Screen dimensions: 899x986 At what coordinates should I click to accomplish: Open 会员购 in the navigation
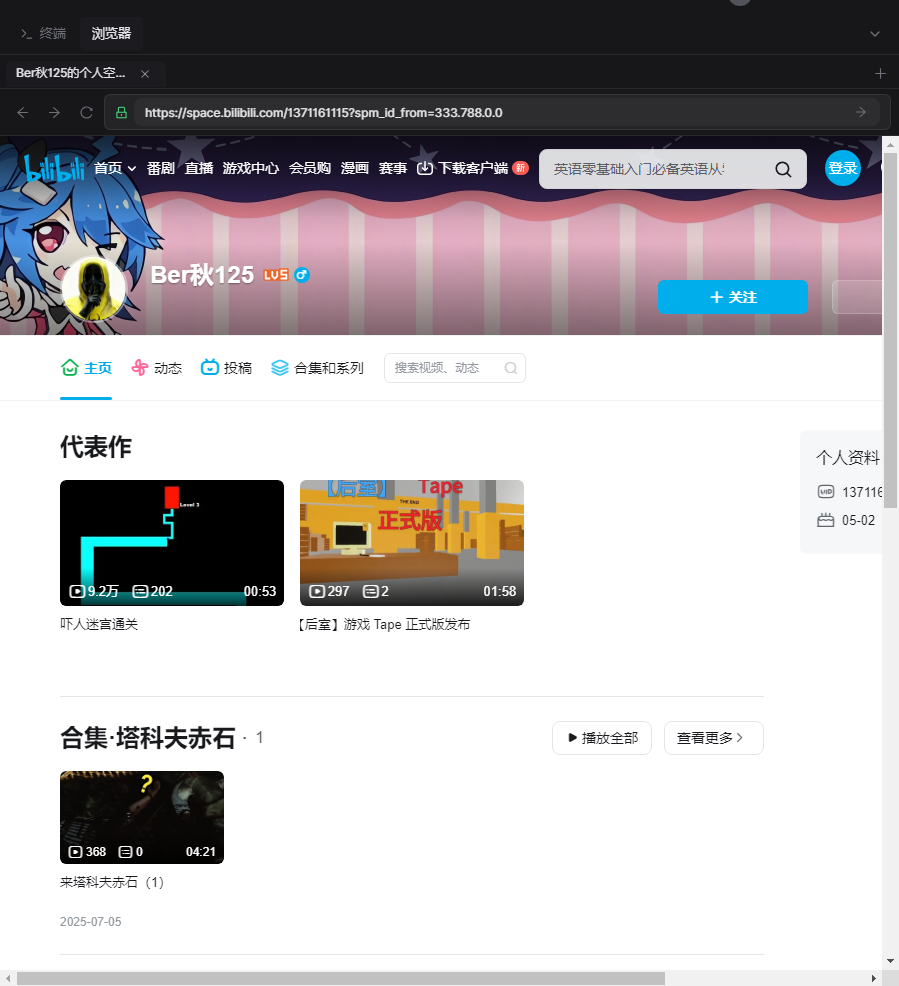(x=310, y=168)
